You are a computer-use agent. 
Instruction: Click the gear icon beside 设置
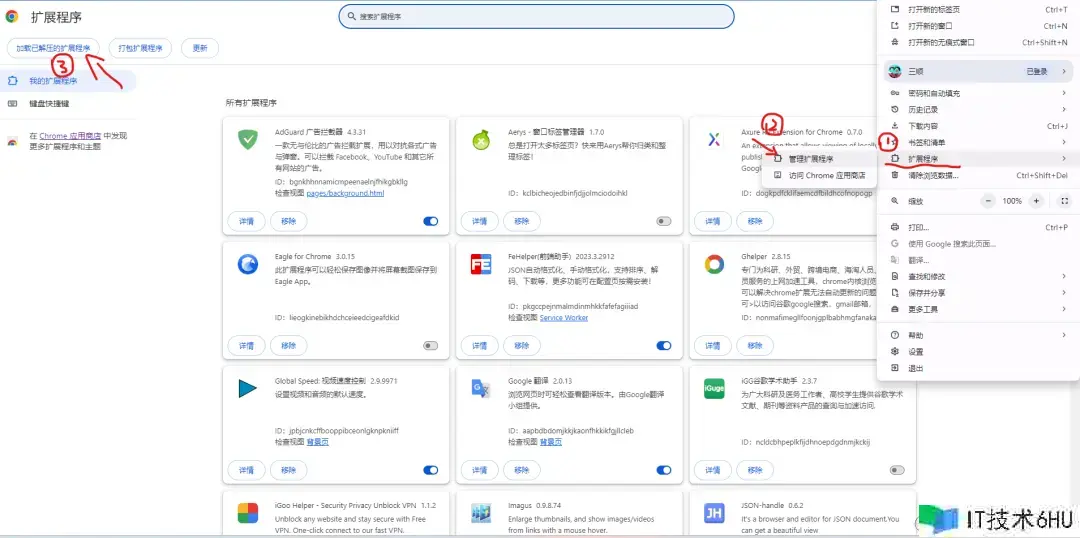(895, 351)
